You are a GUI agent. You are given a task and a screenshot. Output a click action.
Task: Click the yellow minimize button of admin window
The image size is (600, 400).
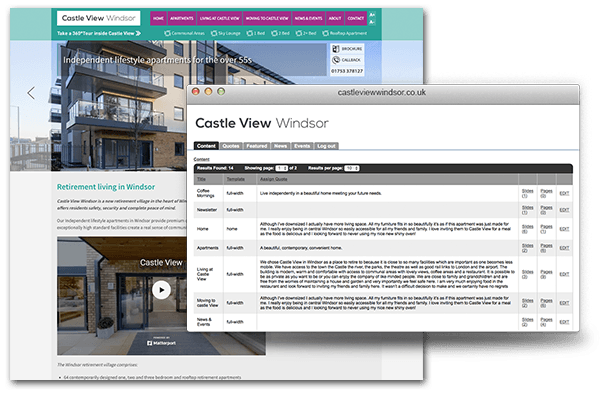pyautogui.click(x=208, y=91)
